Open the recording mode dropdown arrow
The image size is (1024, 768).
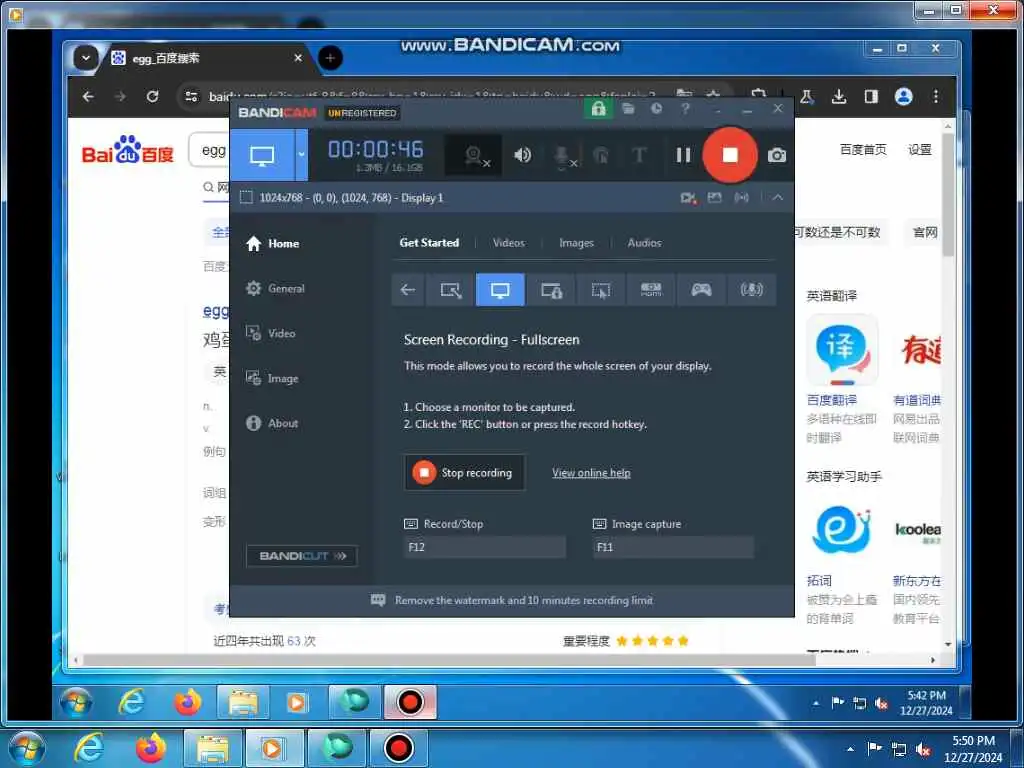pyautogui.click(x=301, y=155)
